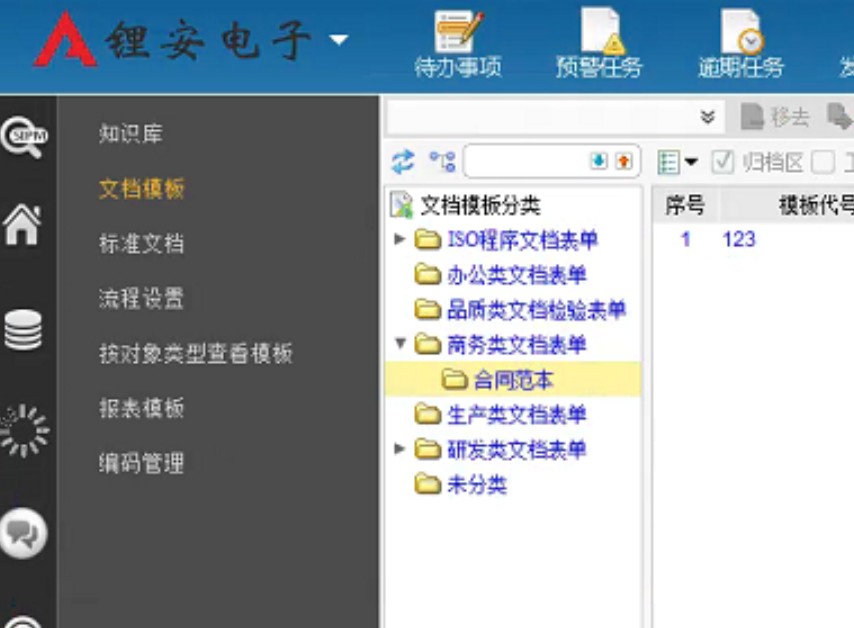Toggle the 归档区 checkbox

(x=722, y=162)
